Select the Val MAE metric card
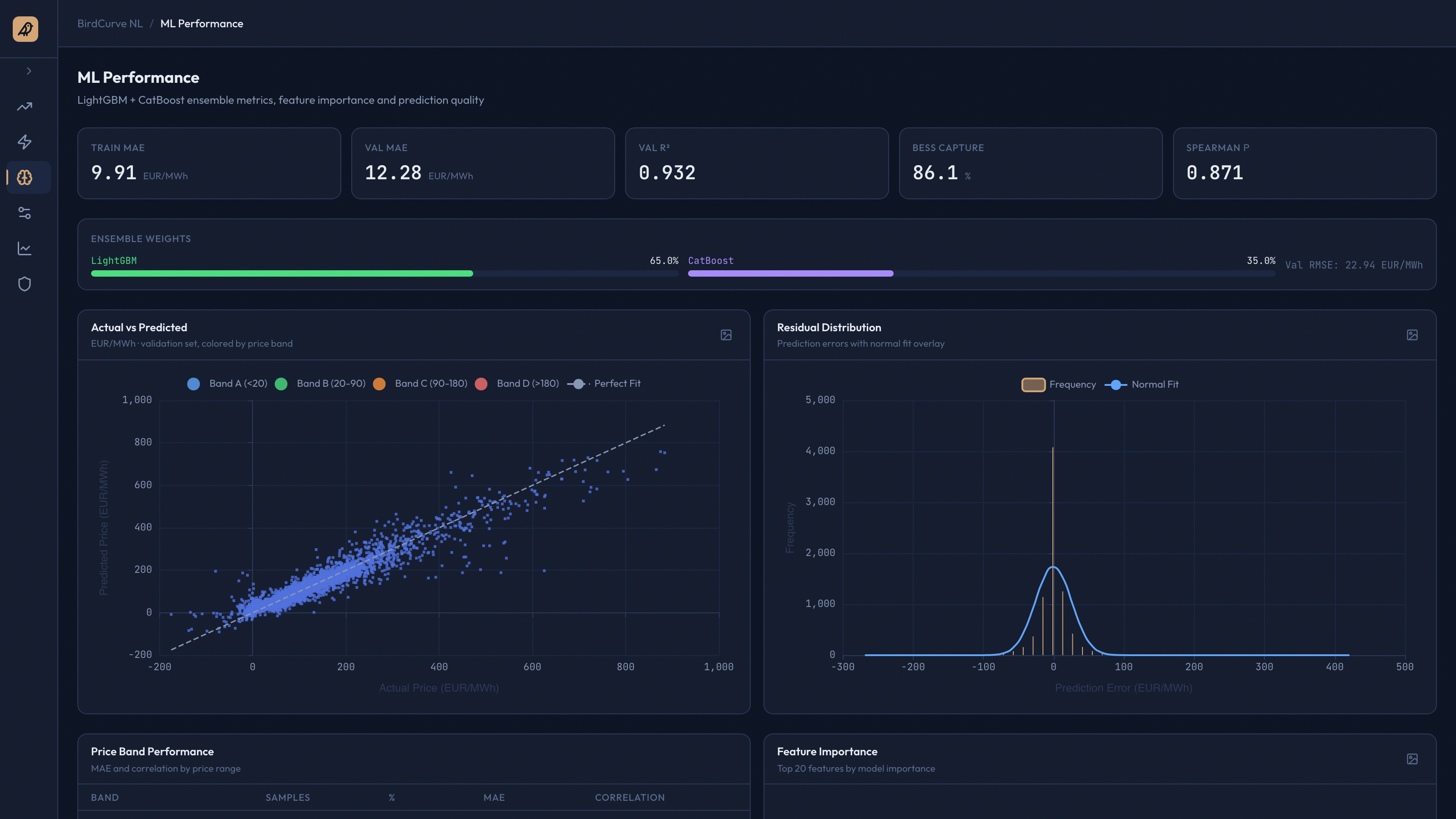 coord(483,163)
